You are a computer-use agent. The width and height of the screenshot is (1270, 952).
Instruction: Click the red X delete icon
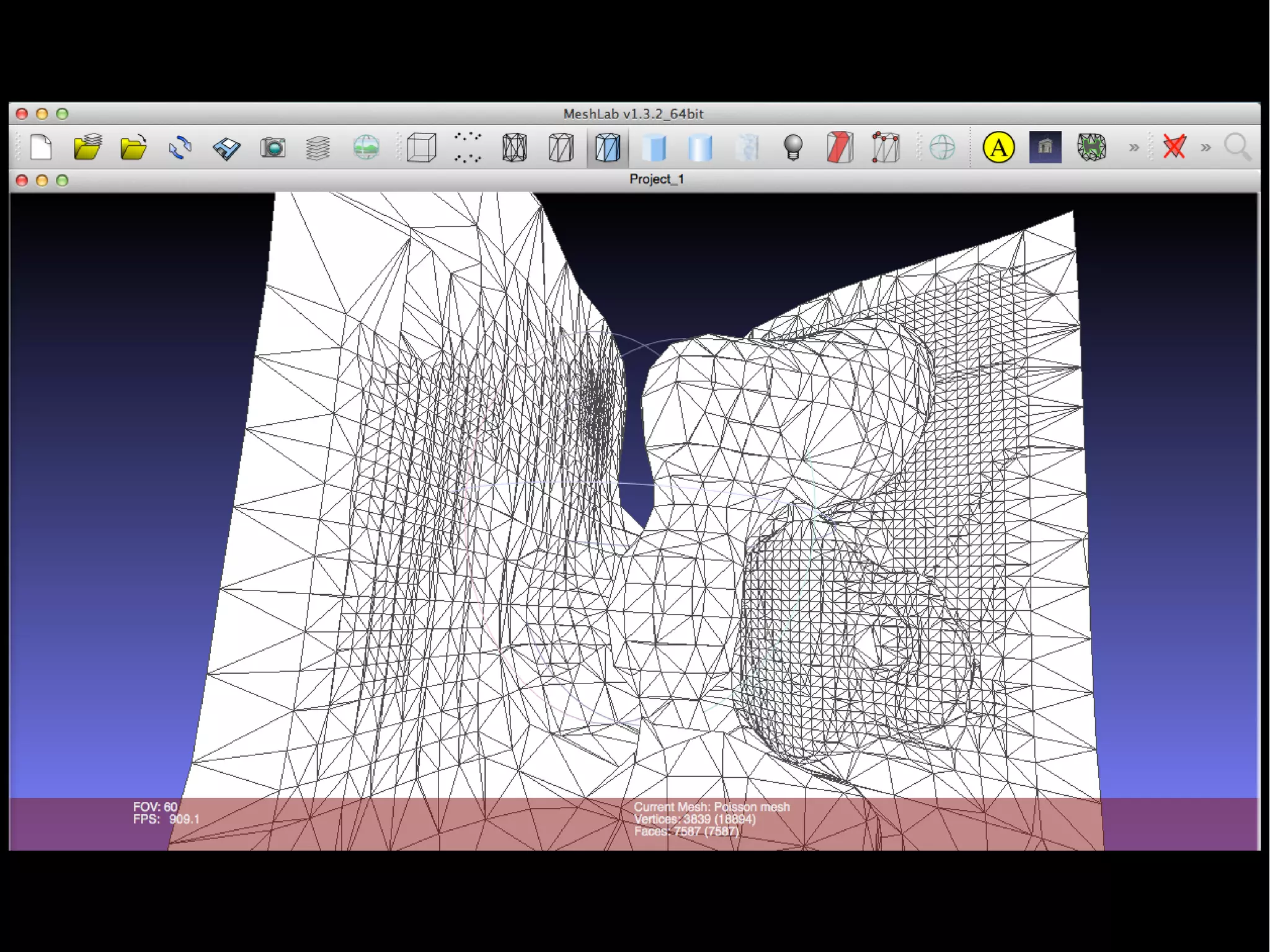click(1175, 148)
